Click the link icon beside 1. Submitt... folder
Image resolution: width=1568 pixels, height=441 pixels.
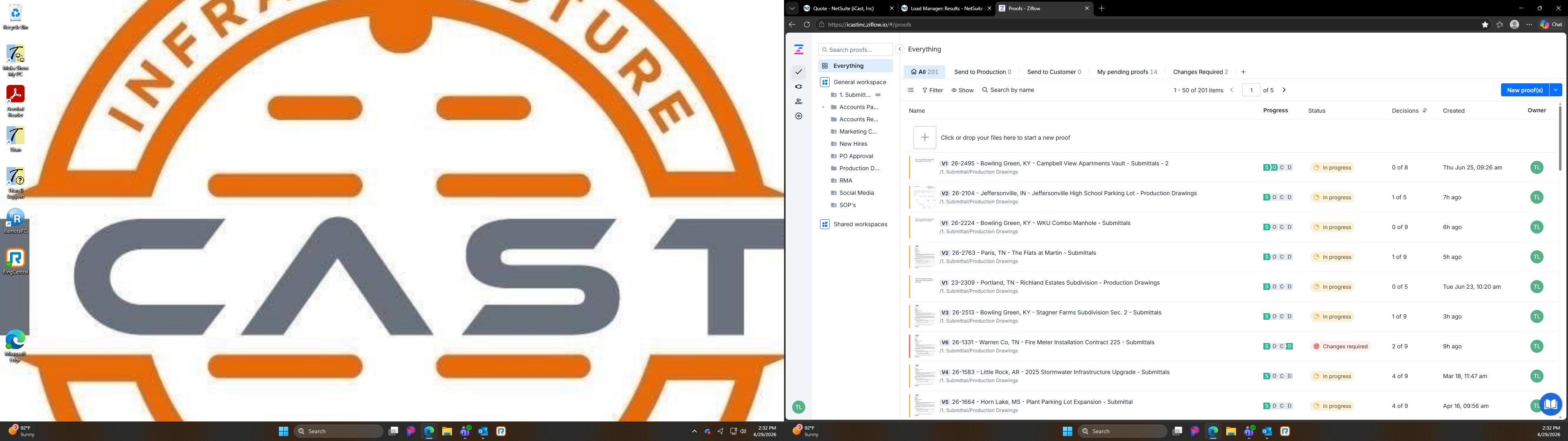point(878,95)
